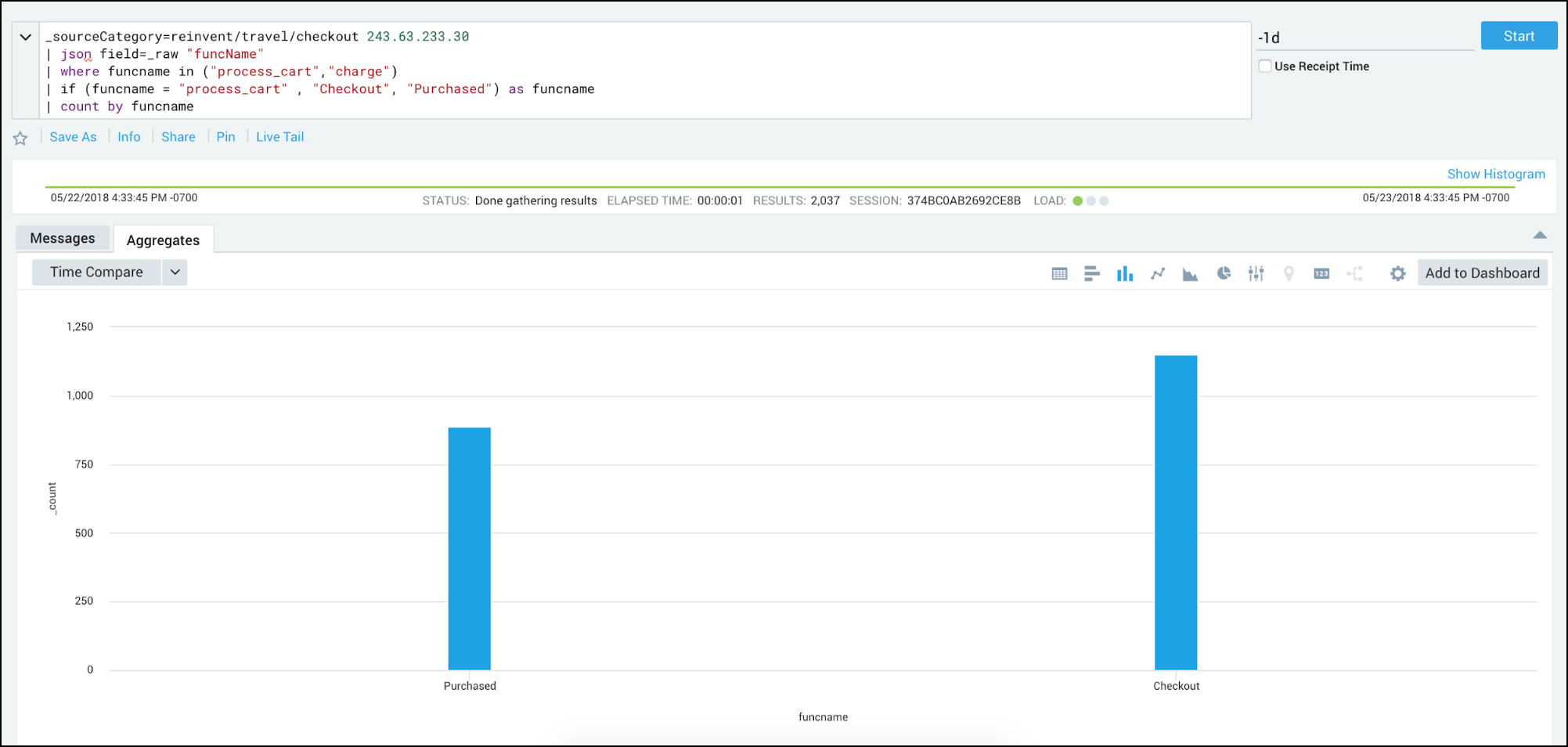This screenshot has height=747, width=1568.
Task: Collapse the search query editor chevron
Action: (25, 37)
